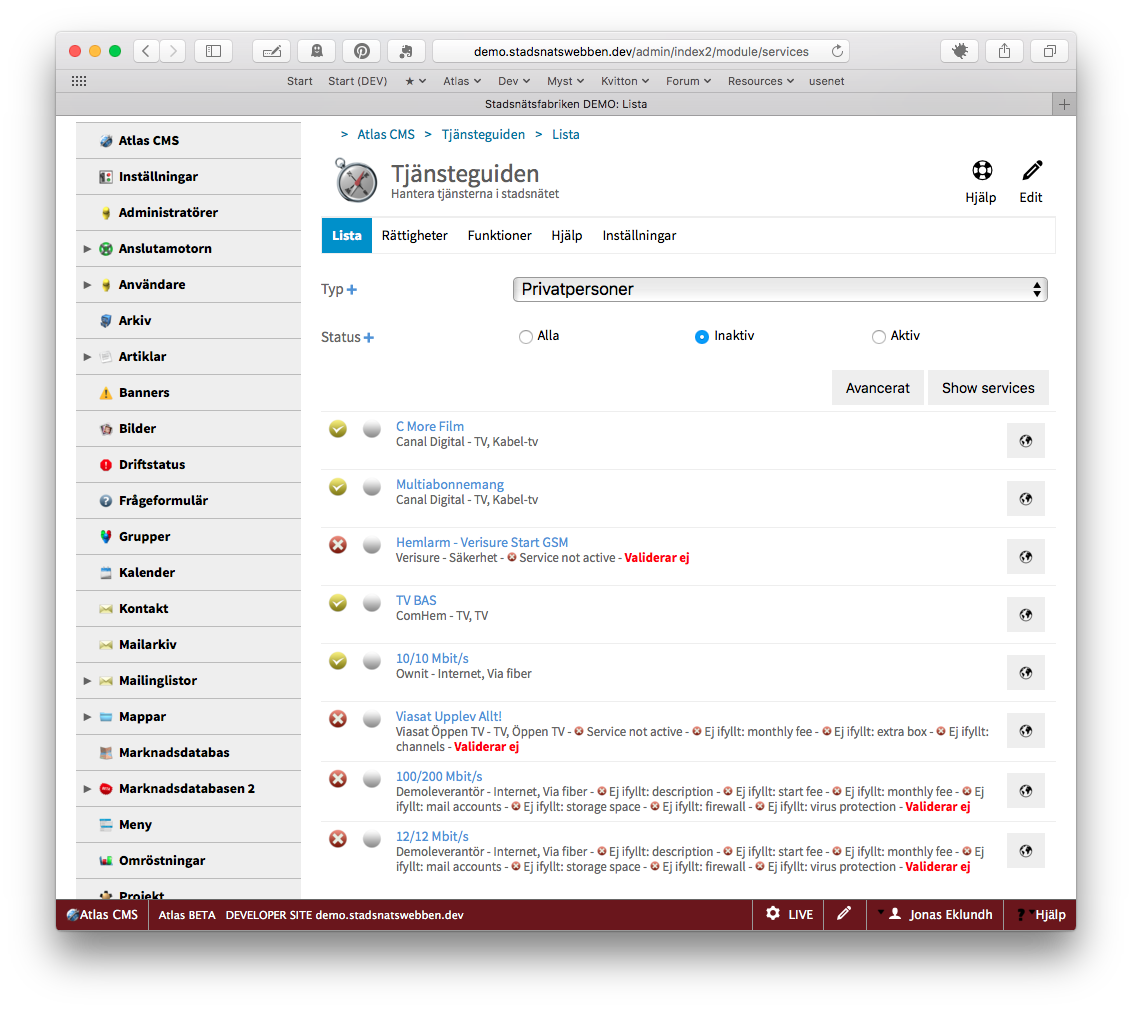Click globe icon for TV BAS row
Screen dimensions: 1132x1011
(1025, 615)
